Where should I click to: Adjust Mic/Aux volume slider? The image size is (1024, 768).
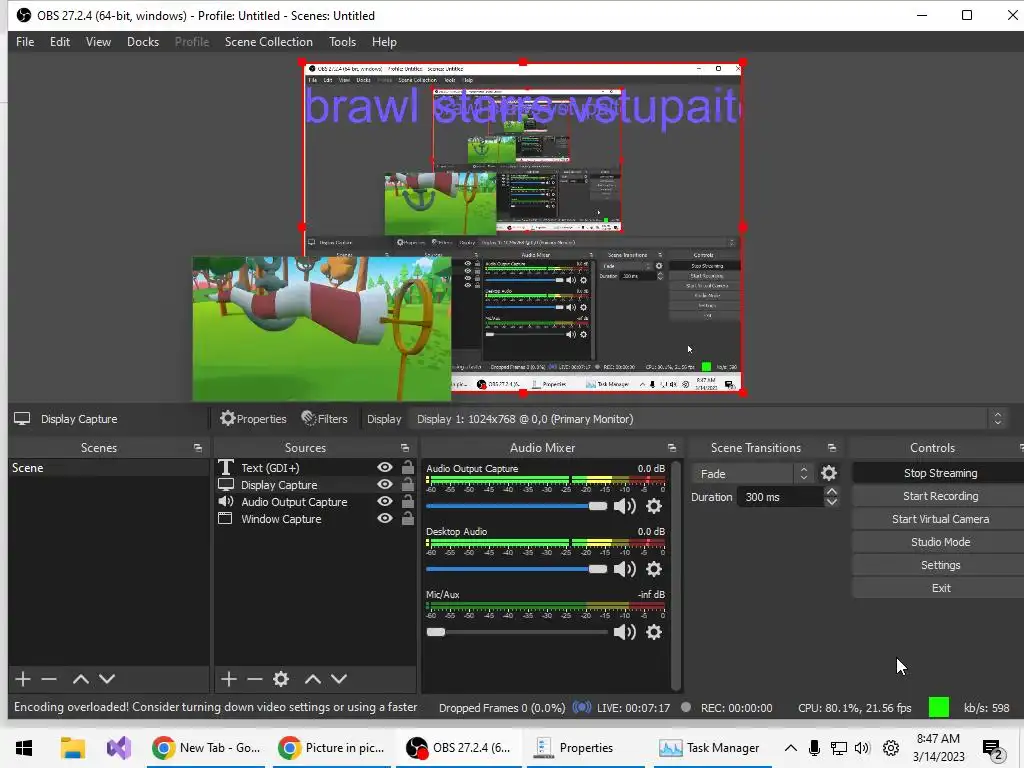point(517,632)
